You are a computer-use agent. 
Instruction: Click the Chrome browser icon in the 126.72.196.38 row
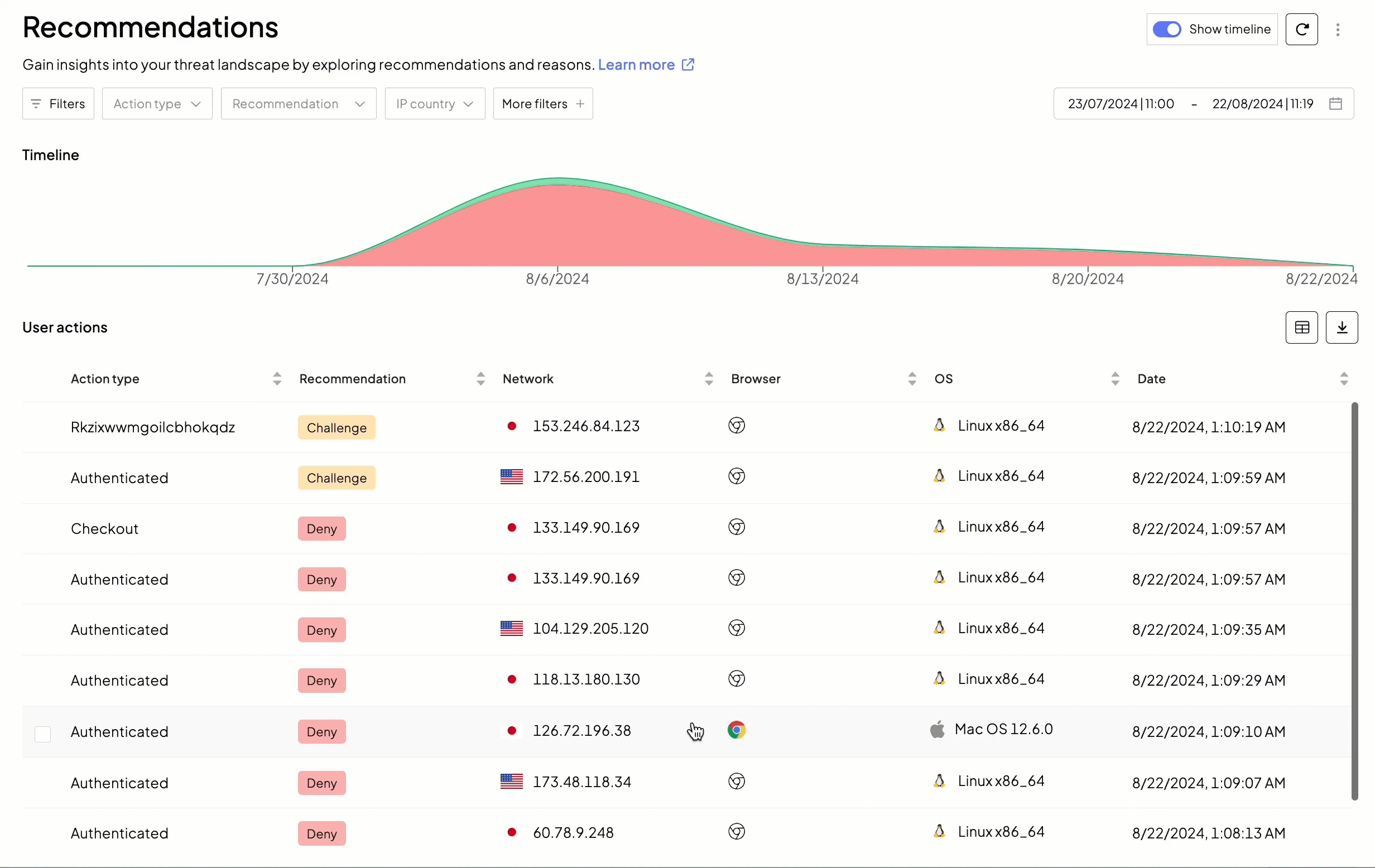click(736, 730)
